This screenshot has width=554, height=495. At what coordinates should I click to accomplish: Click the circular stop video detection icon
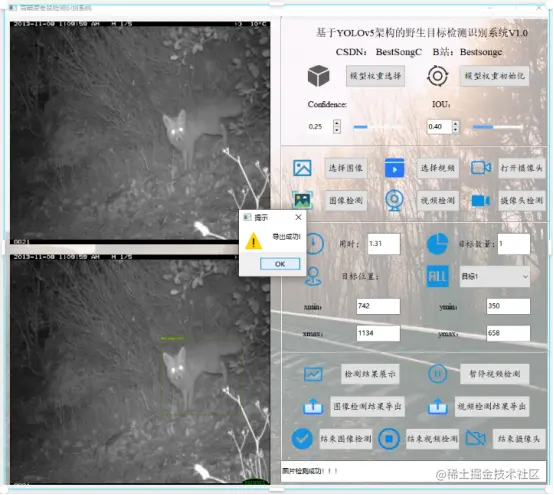389,439
